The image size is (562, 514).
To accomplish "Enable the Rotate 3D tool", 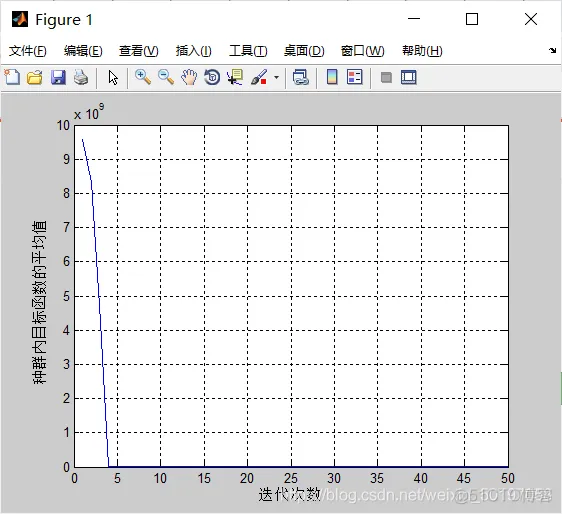I will tap(212, 77).
